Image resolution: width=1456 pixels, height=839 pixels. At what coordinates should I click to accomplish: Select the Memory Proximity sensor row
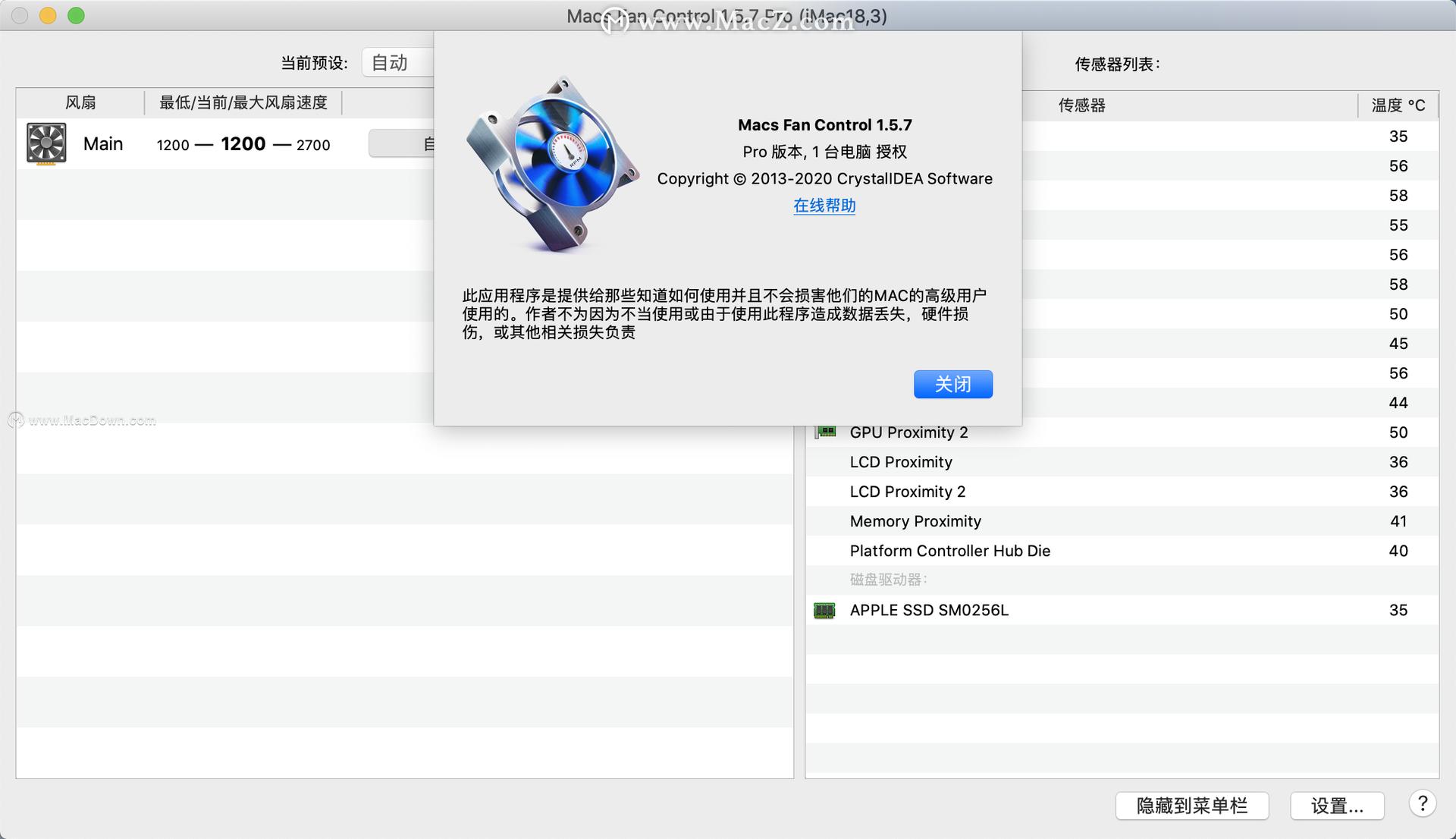click(915, 520)
